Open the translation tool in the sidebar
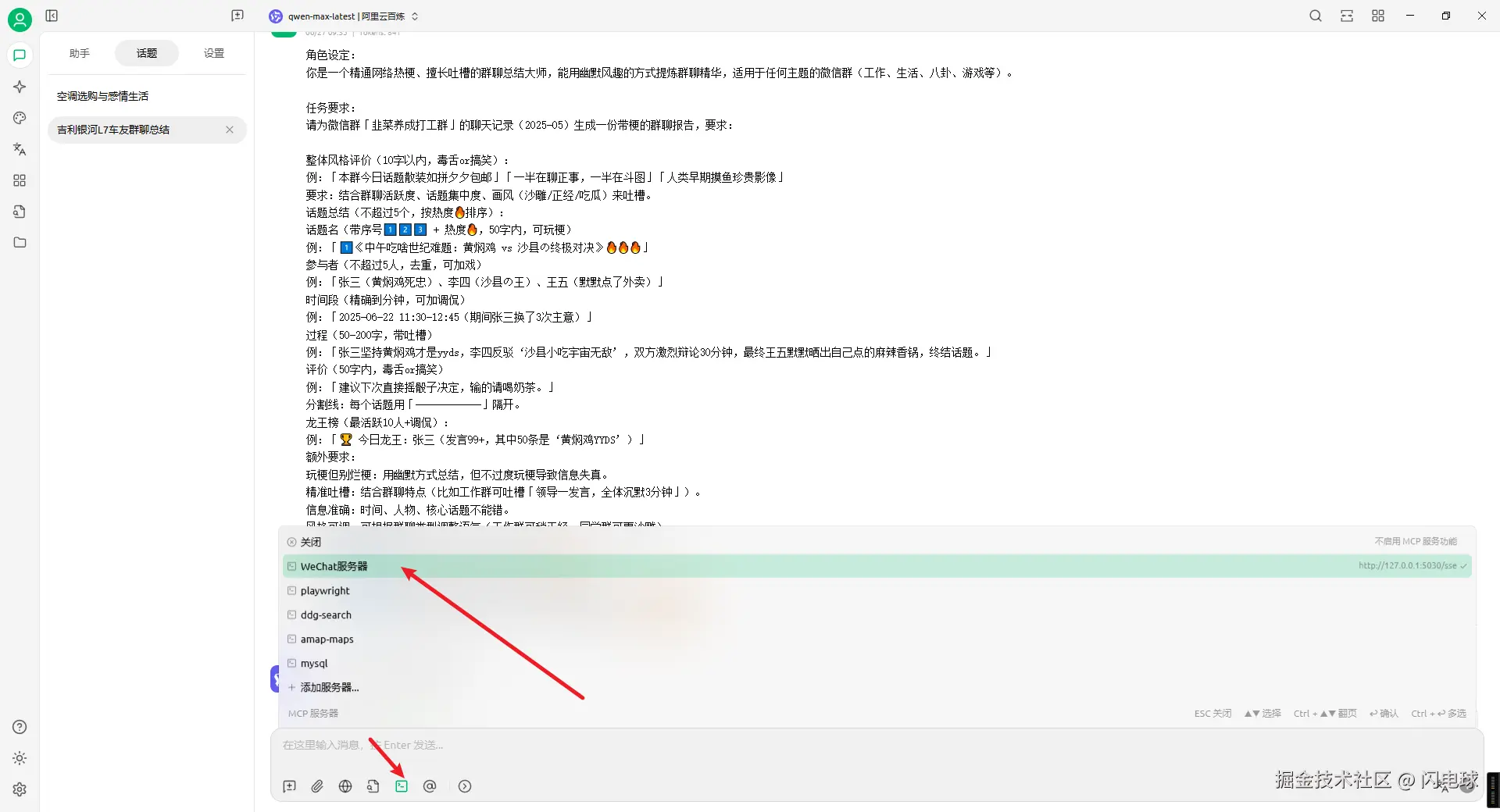Image resolution: width=1500 pixels, height=812 pixels. tap(20, 149)
